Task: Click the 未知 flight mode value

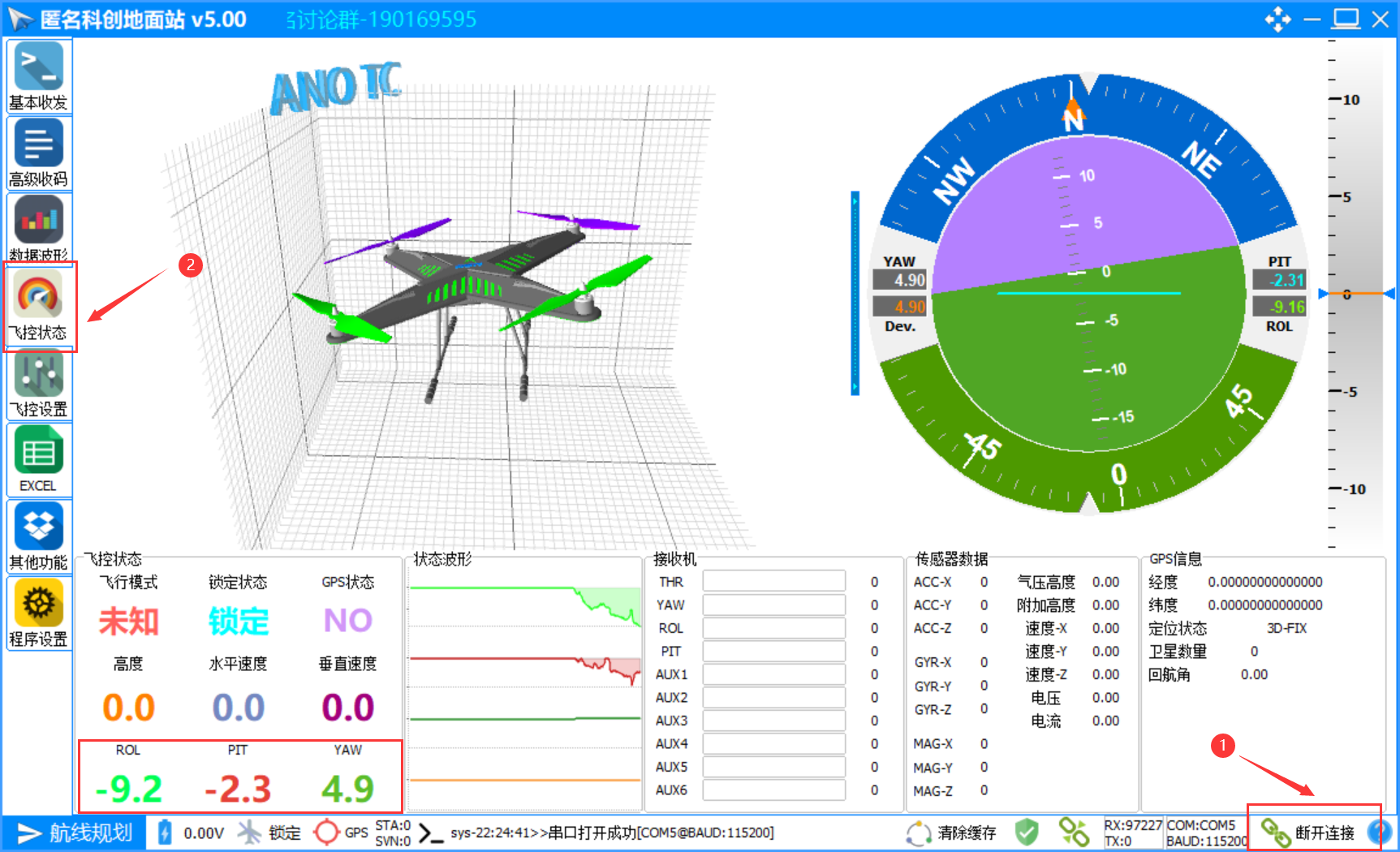Action: (x=128, y=622)
